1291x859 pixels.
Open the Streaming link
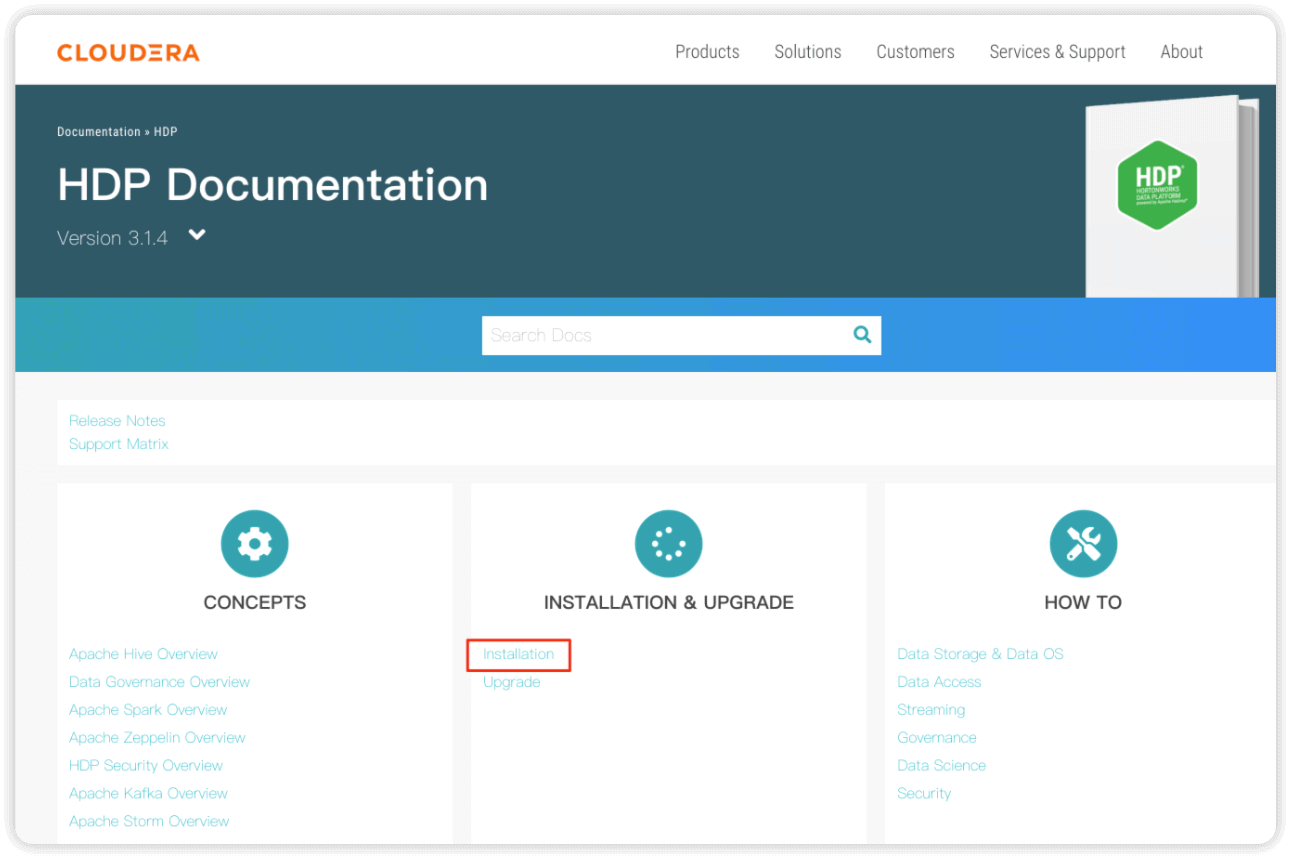coord(931,710)
